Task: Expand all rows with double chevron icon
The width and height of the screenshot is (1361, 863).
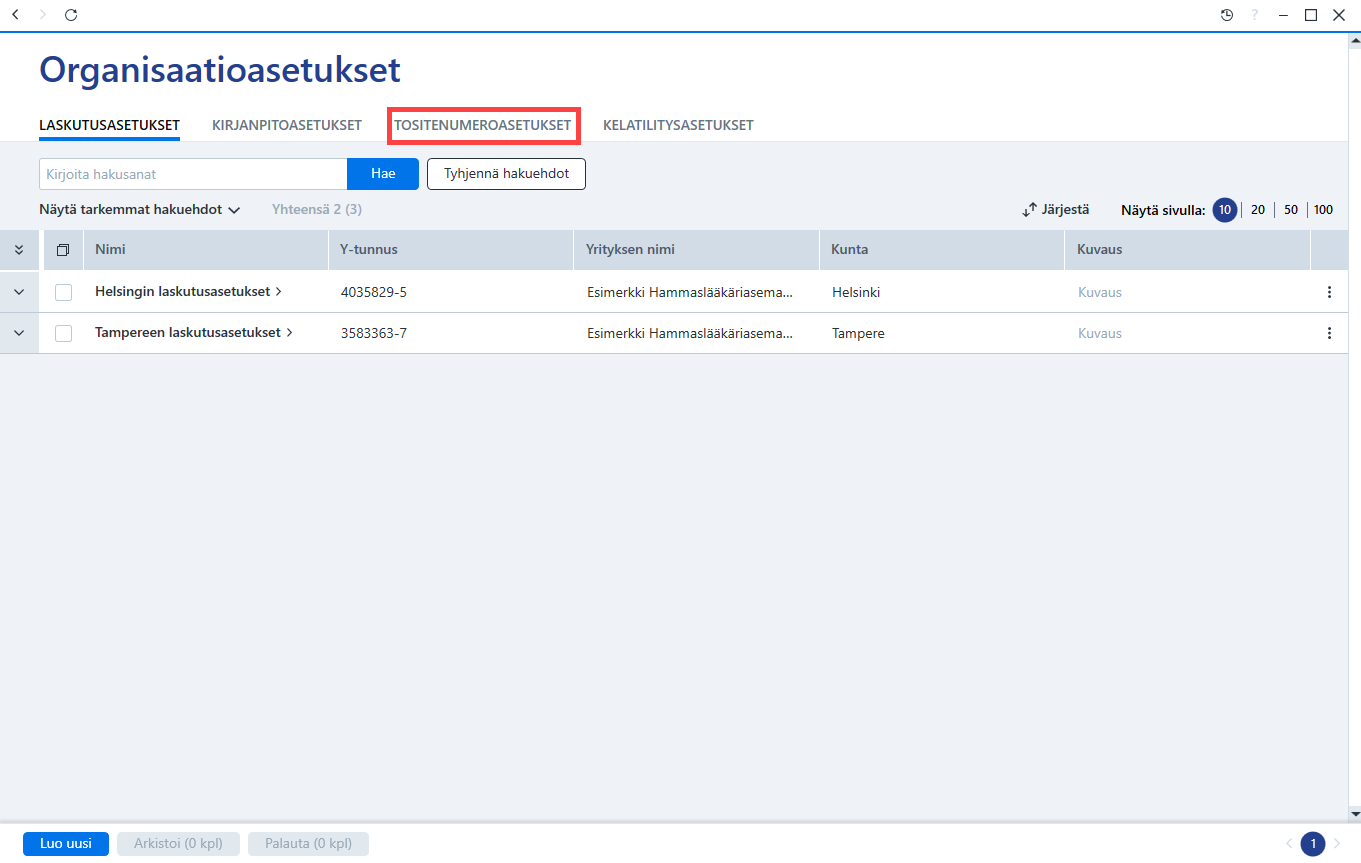Action: 19,250
